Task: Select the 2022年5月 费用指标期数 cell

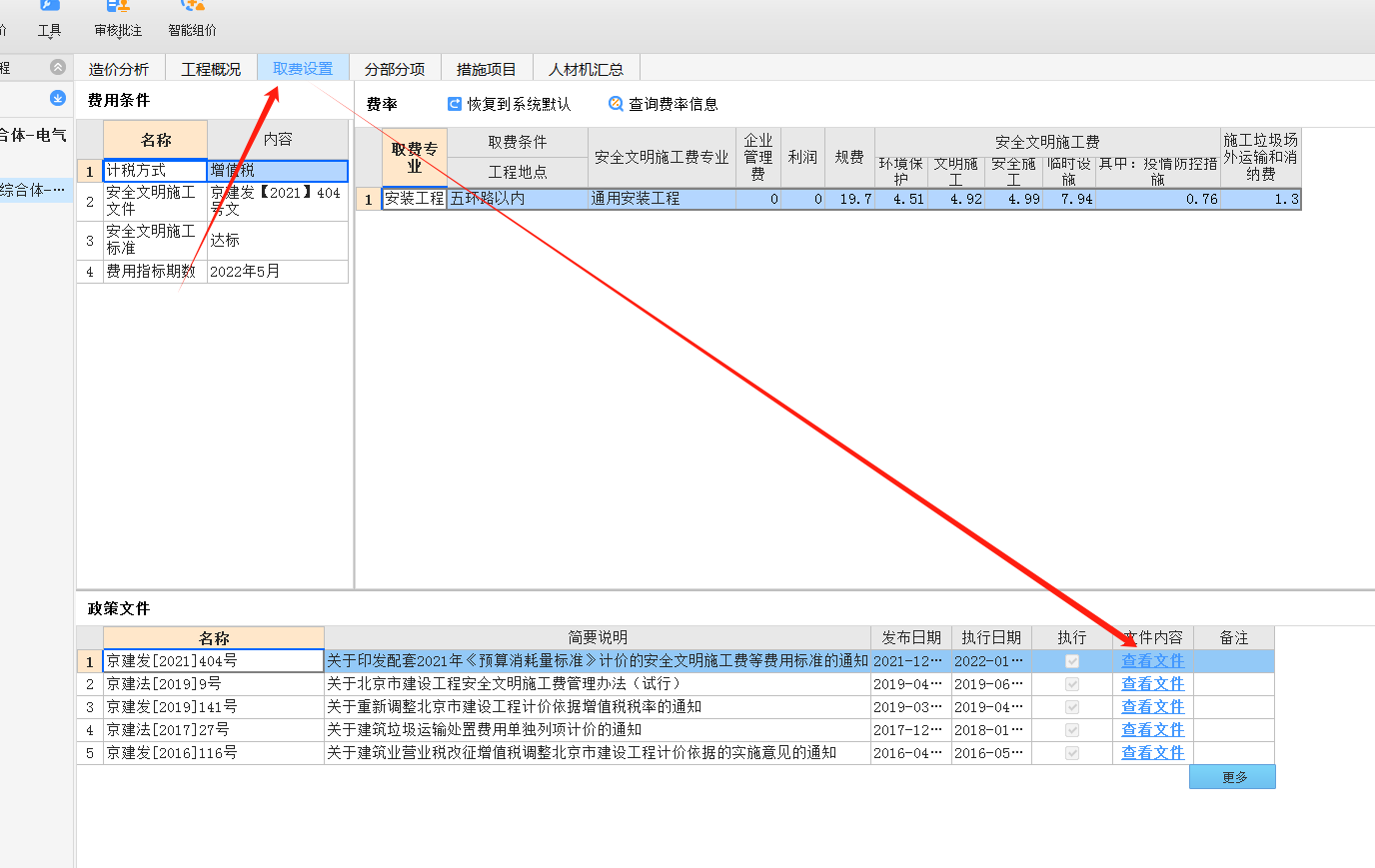Action: click(278, 272)
